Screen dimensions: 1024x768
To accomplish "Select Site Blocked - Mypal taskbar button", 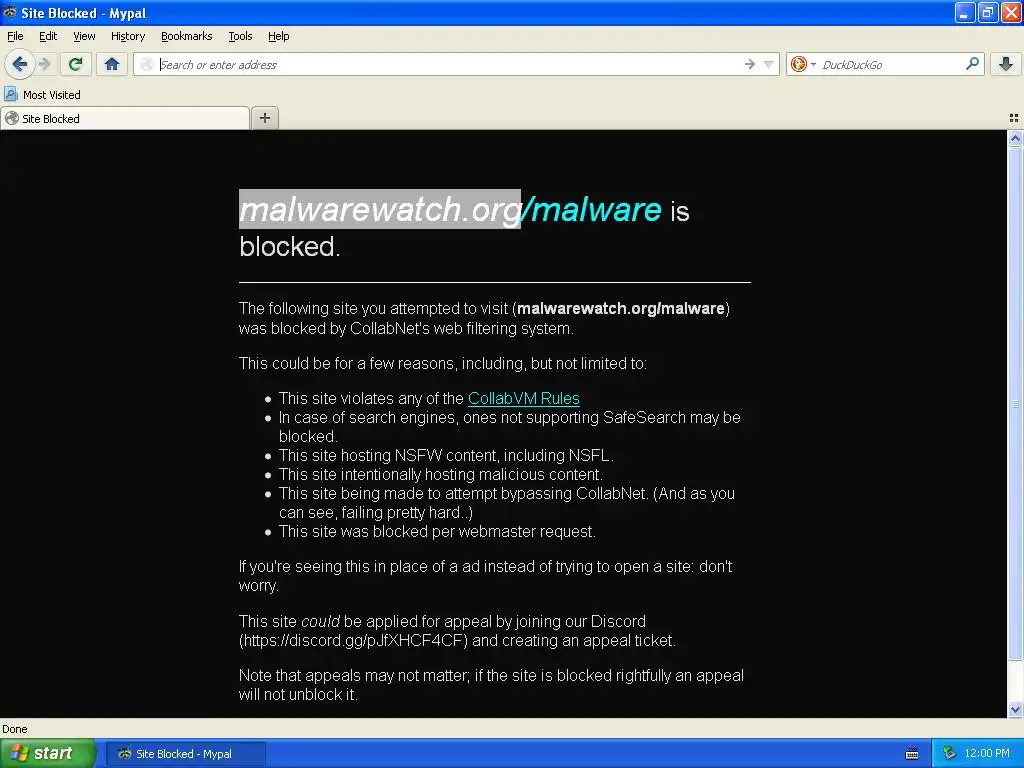I will (185, 754).
